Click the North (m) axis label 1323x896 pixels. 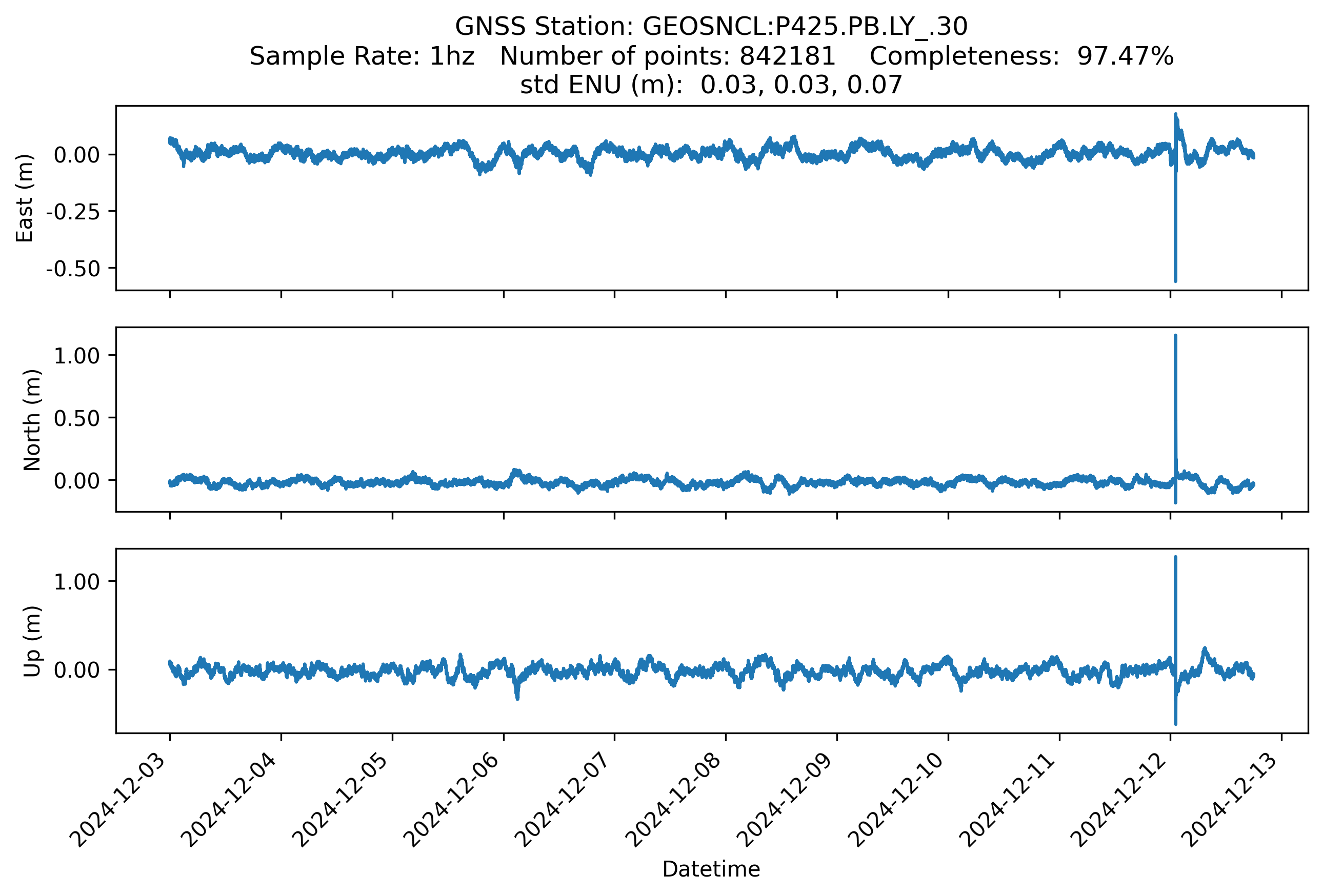32,420
